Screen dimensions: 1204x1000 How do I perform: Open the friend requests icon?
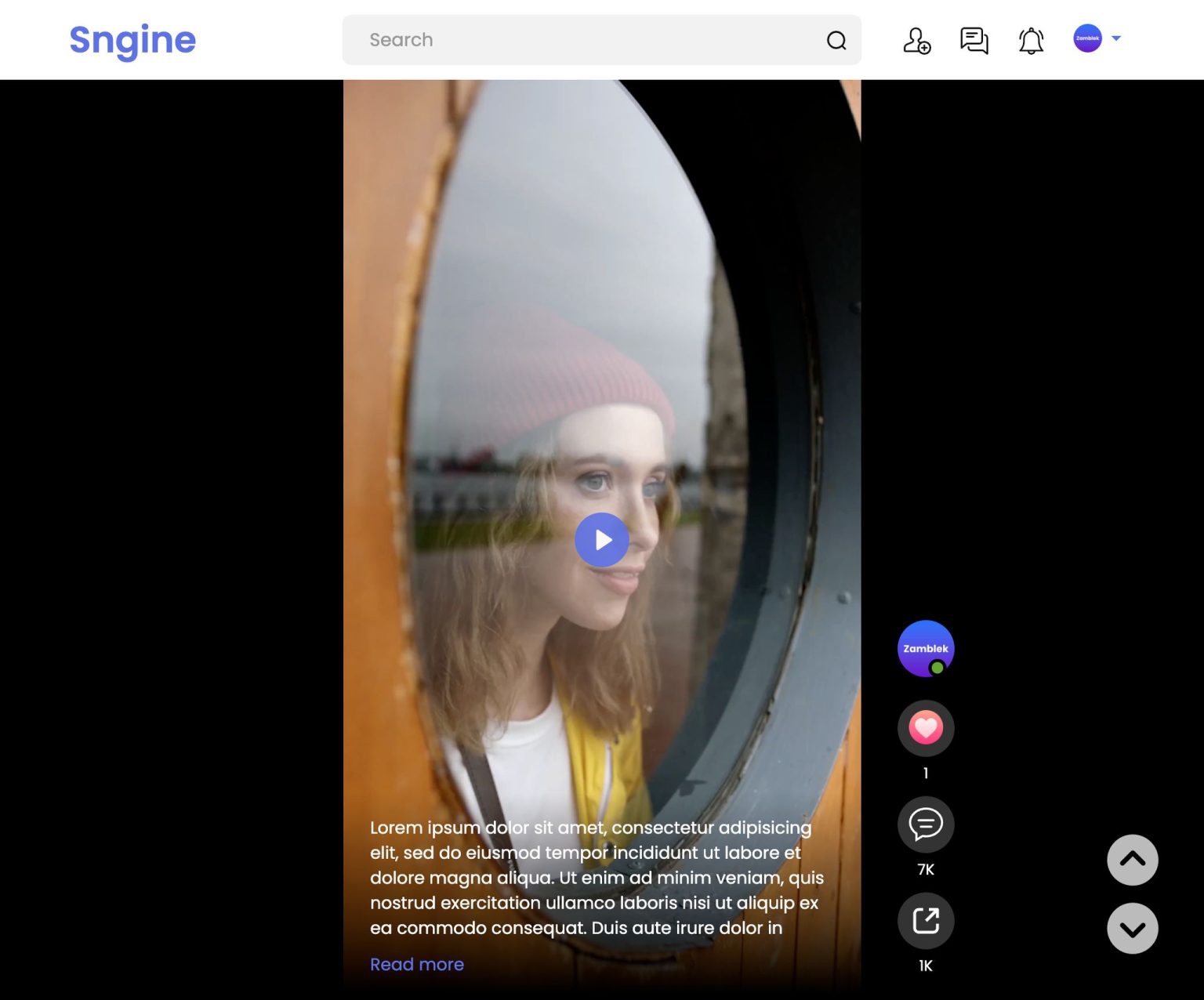click(x=917, y=41)
